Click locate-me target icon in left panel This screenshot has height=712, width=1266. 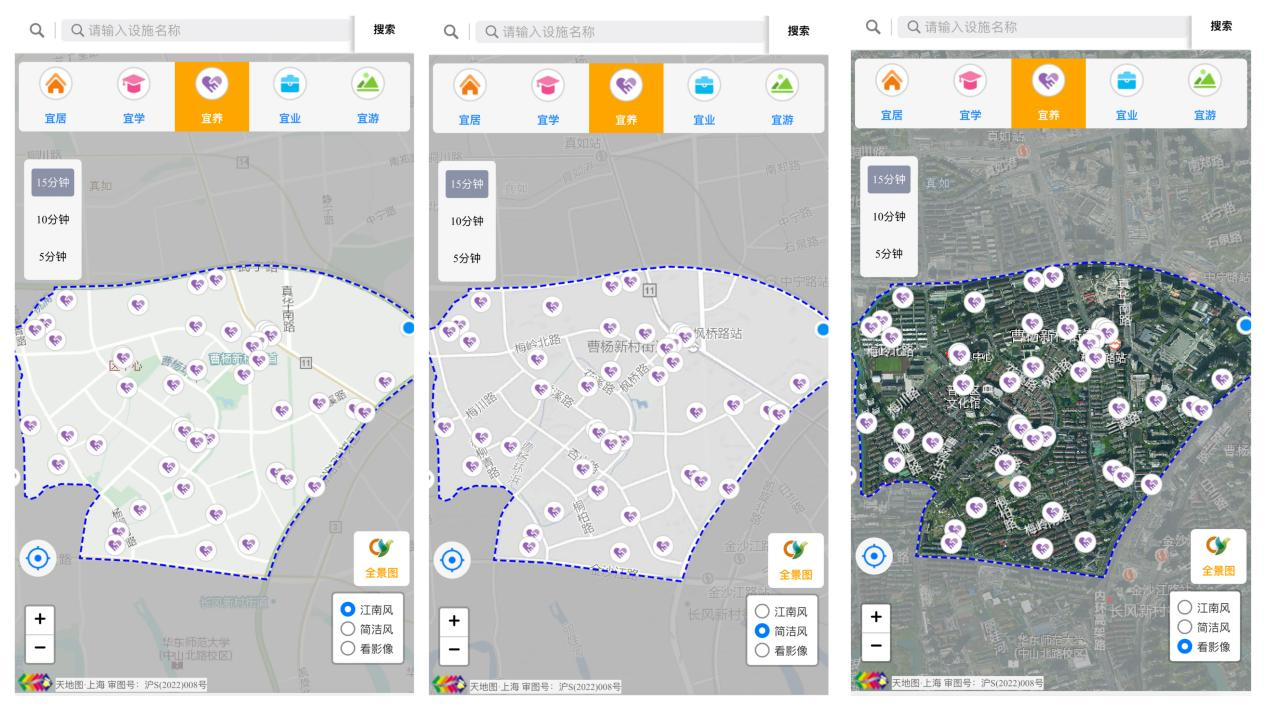[39, 558]
